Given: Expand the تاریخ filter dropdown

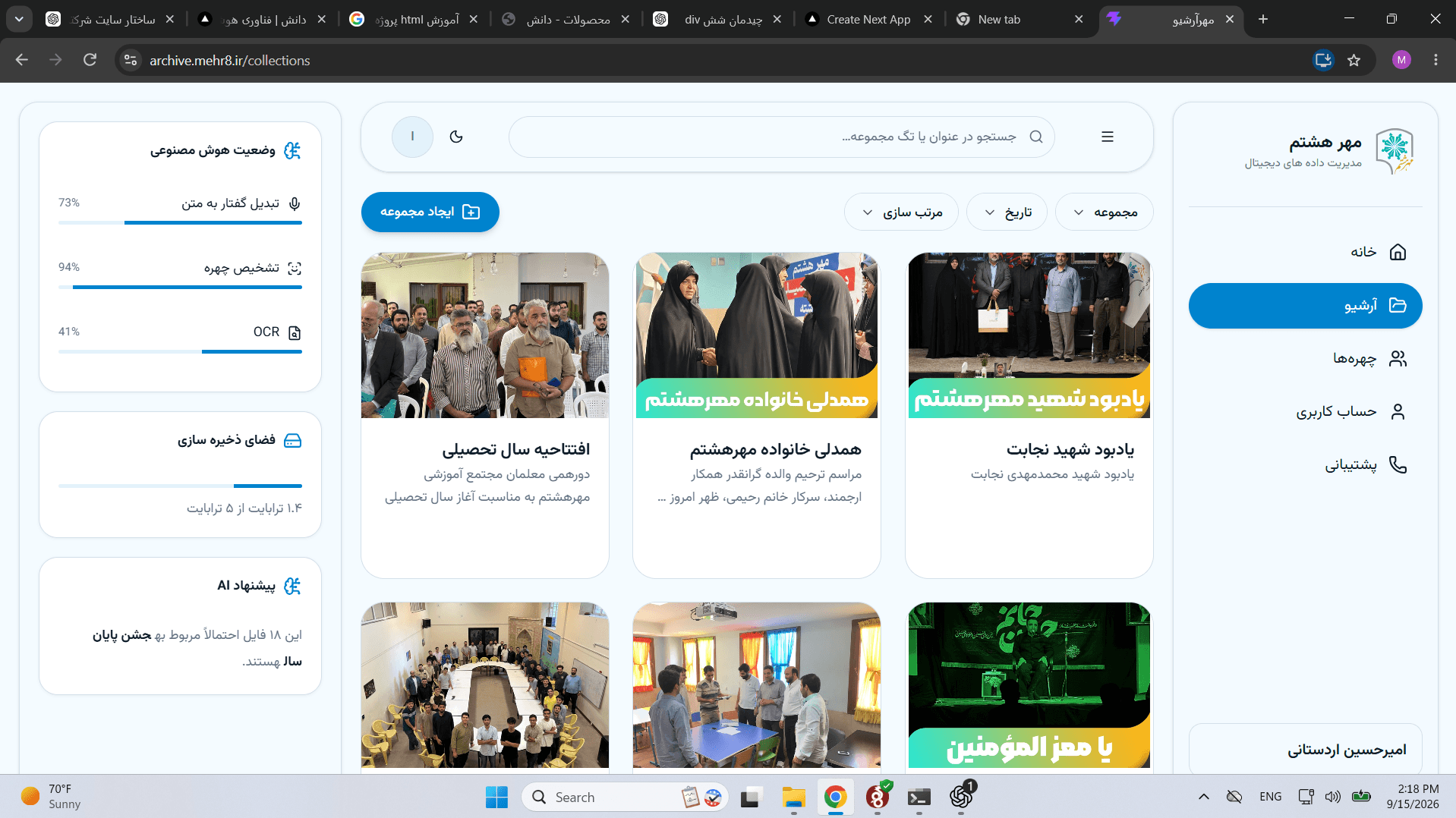Looking at the screenshot, I should (1007, 212).
